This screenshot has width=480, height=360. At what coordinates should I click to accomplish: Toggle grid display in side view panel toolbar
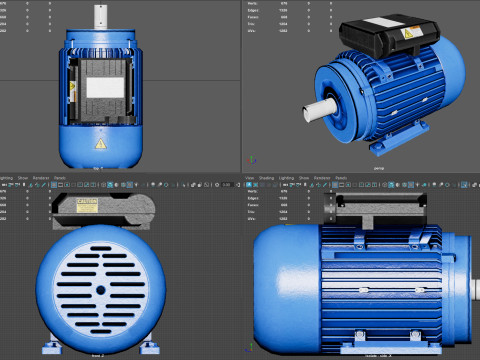coord(335,184)
